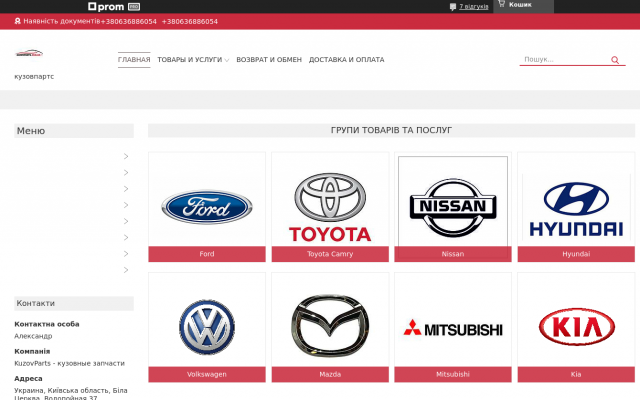Click the search magnifier icon
Image resolution: width=640 pixels, height=400 pixels.
point(615,60)
